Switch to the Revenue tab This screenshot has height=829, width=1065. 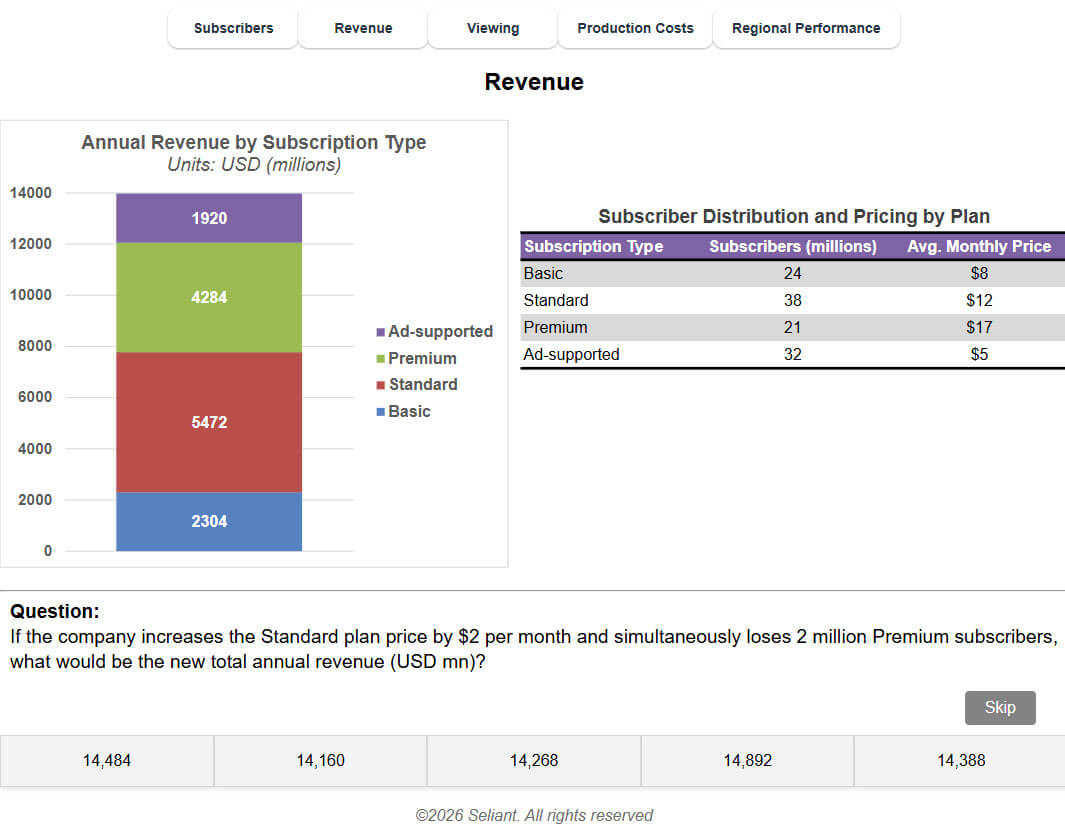pyautogui.click(x=363, y=28)
